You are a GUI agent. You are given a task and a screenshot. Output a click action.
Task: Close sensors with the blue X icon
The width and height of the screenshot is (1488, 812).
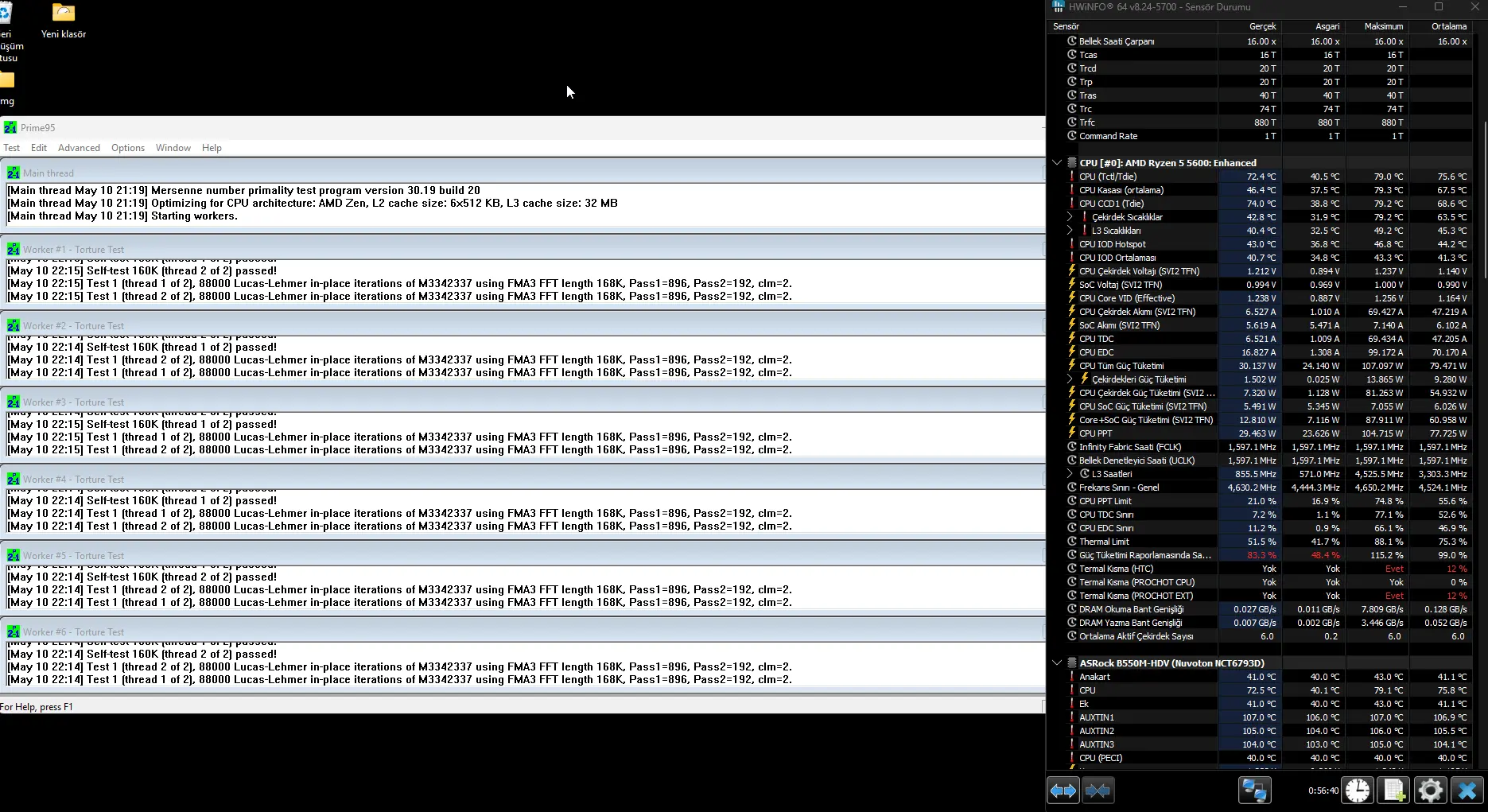coord(1467,791)
